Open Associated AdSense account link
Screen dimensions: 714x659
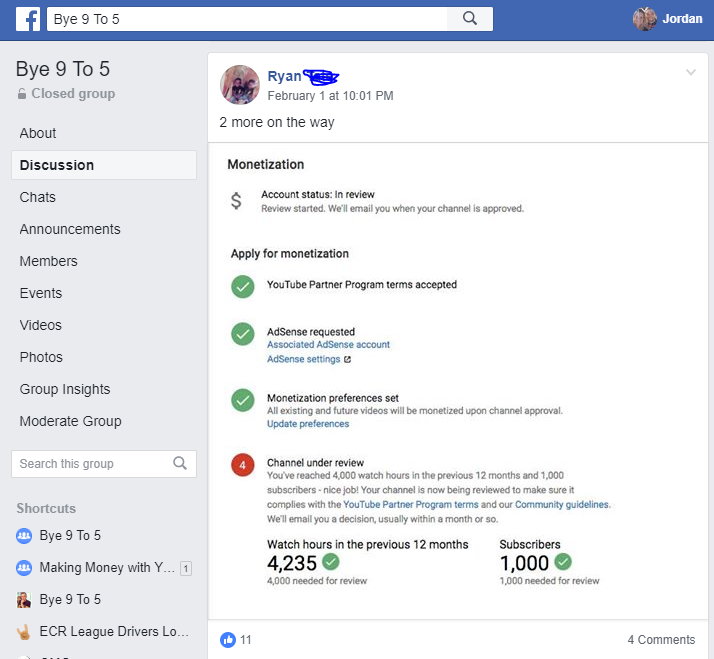(328, 345)
